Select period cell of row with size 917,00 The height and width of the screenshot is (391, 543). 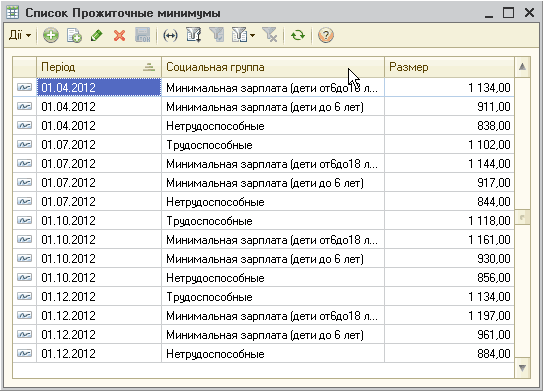(x=99, y=183)
